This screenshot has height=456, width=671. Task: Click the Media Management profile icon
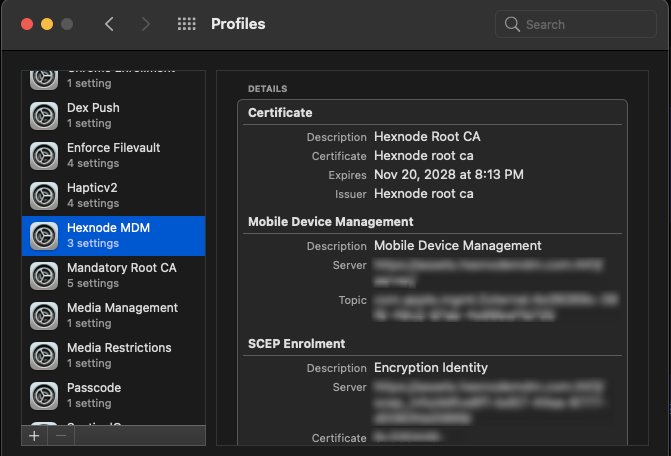coord(44,316)
